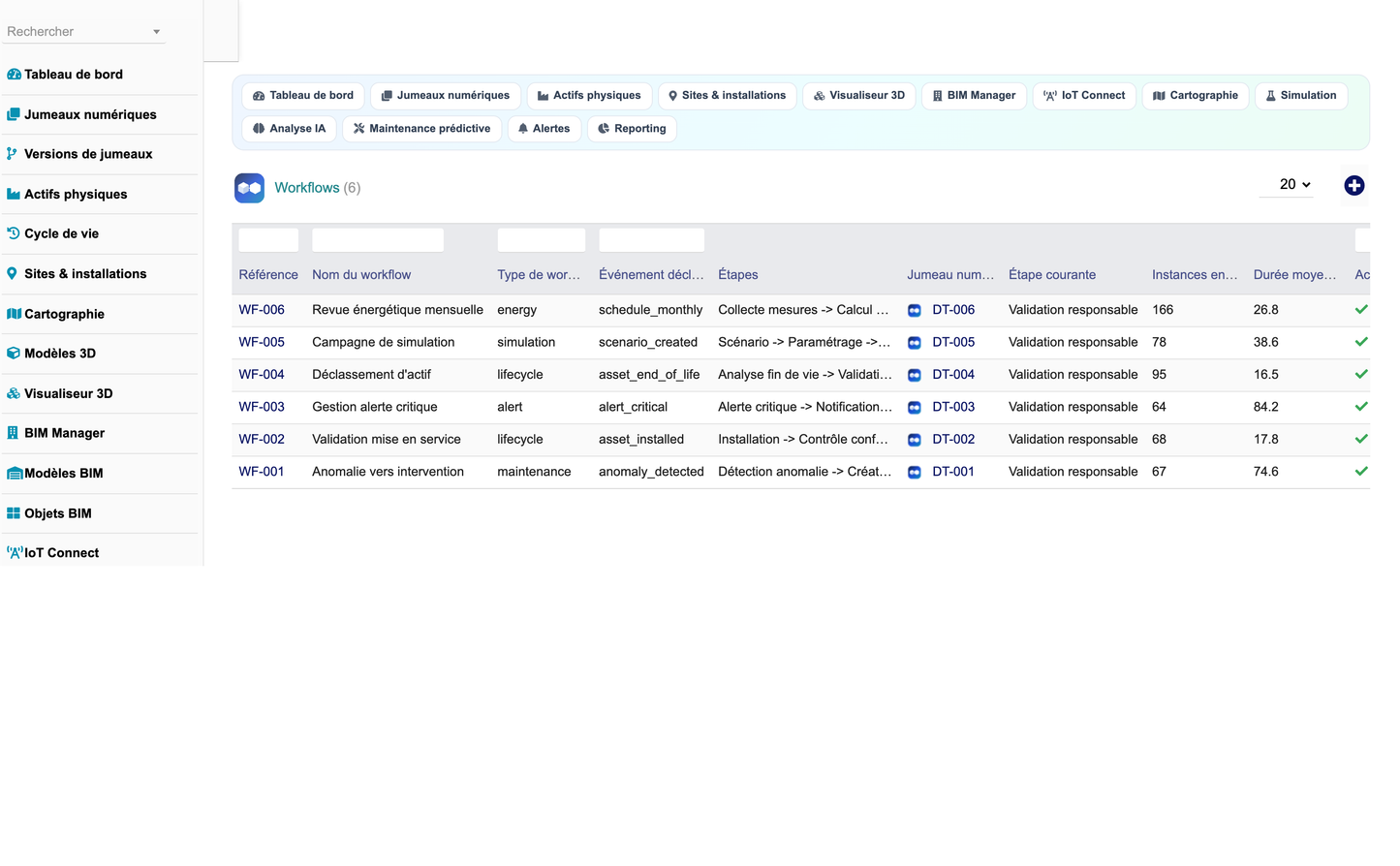Open the Jumeaux numériques top tab
Screen dimensions: 1400x866
click(446, 96)
